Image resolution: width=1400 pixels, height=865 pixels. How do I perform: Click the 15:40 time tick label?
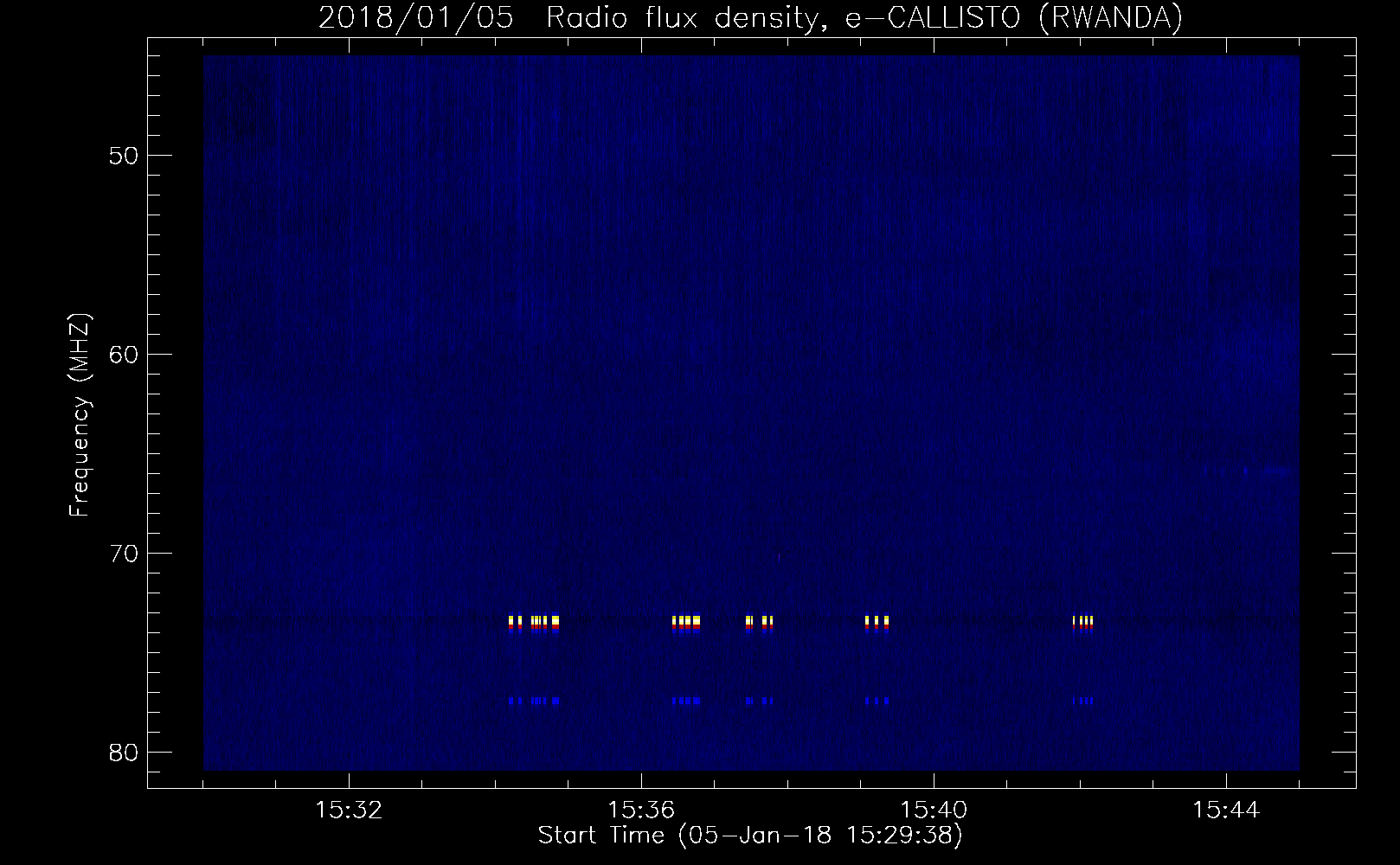(x=934, y=811)
